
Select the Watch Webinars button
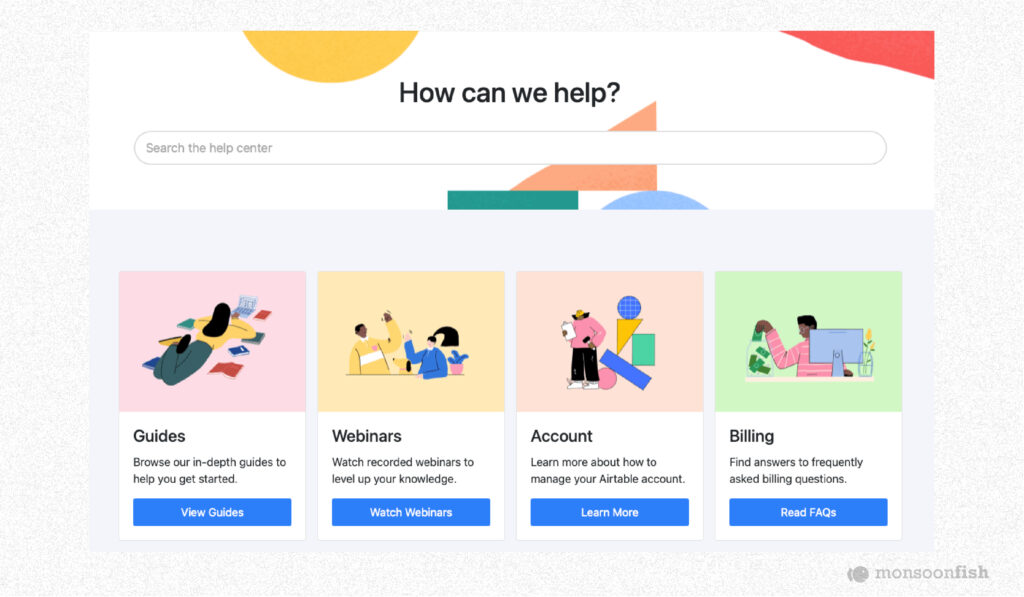[411, 512]
